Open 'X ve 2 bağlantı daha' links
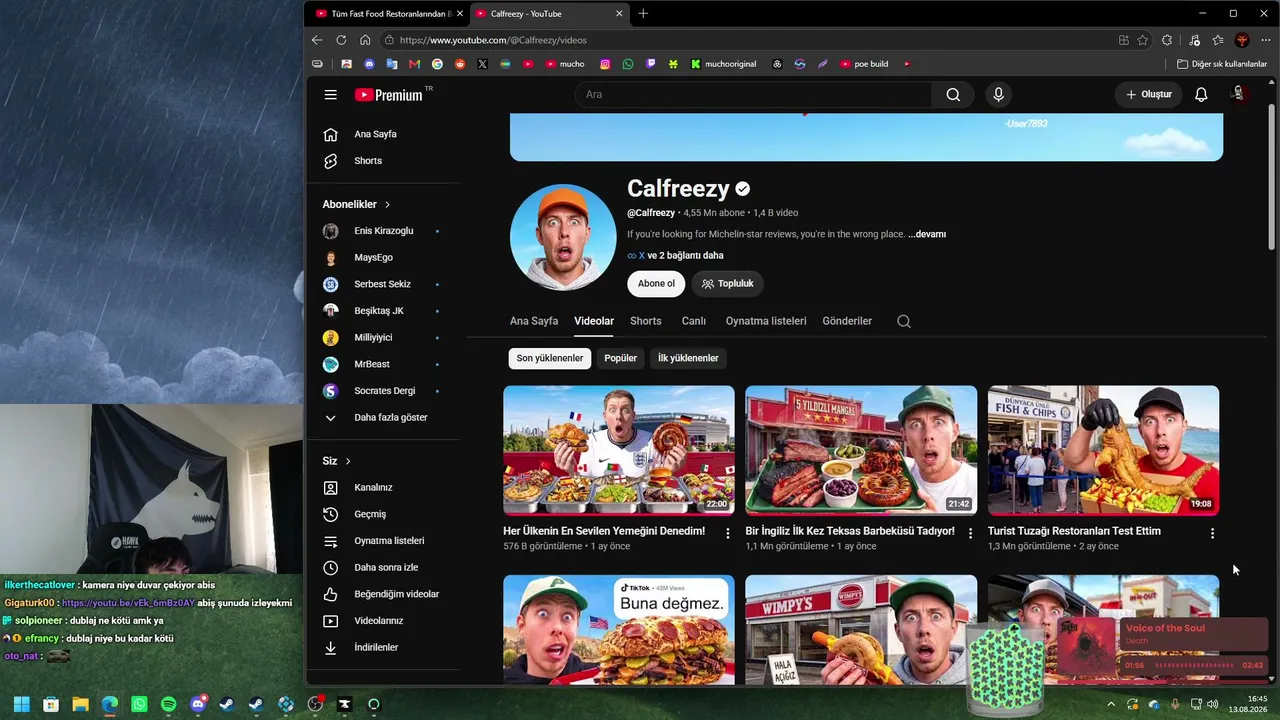Screen dimensions: 1280x720 [675, 256]
